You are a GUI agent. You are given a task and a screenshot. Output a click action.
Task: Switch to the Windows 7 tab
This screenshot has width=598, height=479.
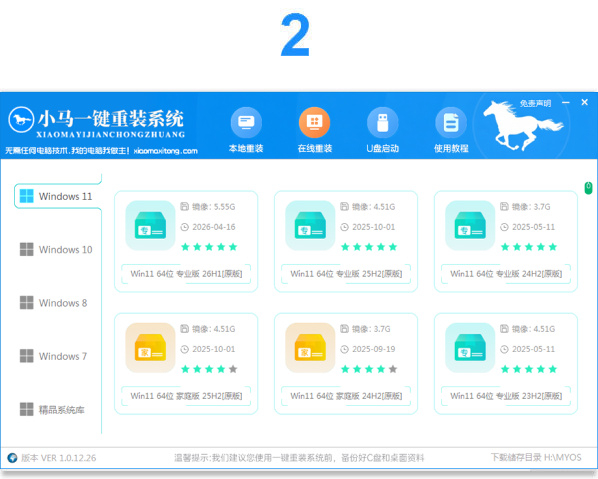53,357
